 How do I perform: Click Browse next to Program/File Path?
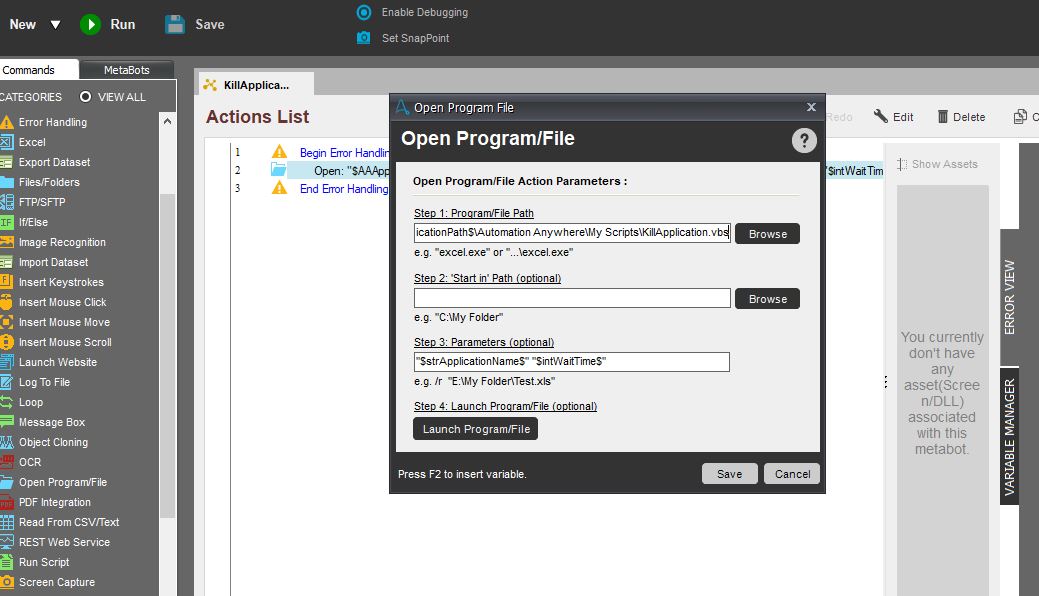coord(767,234)
